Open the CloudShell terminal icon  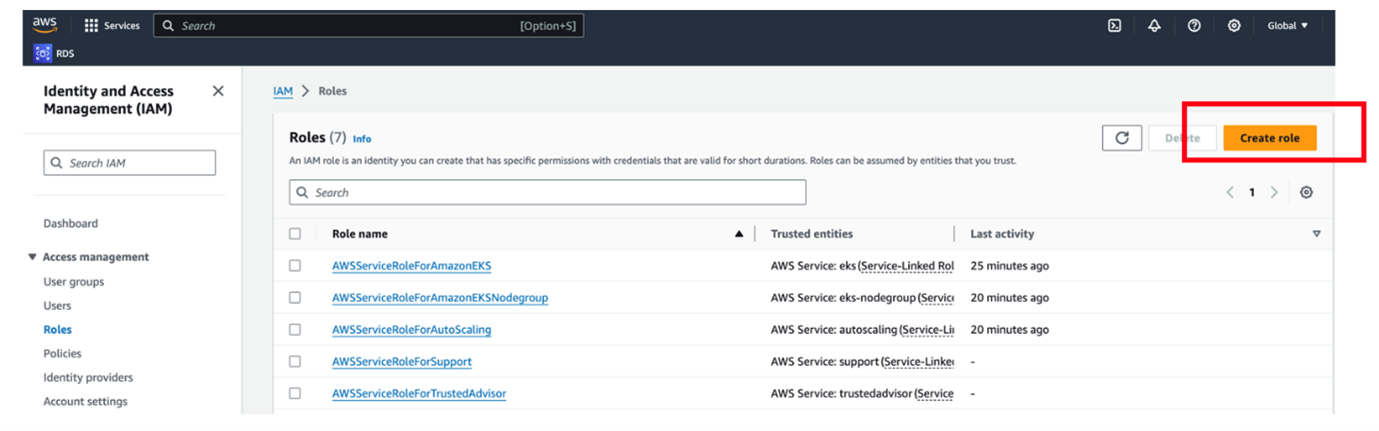pos(1114,26)
